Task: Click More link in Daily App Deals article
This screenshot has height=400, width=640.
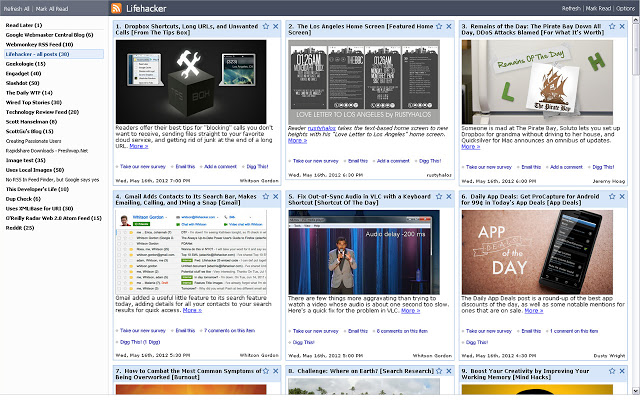Action: [534, 311]
